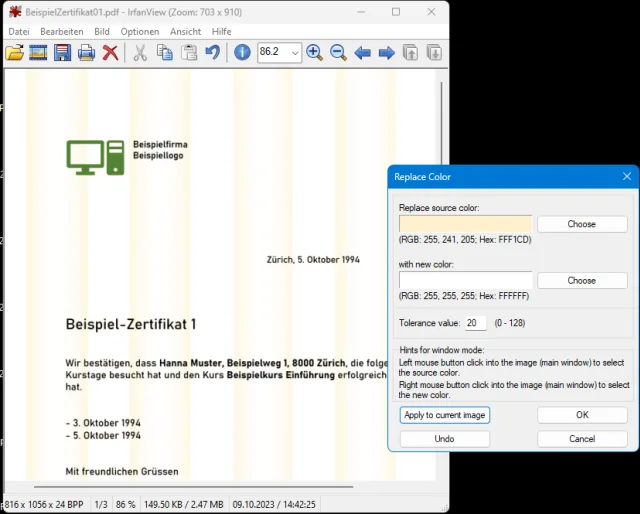The width and height of the screenshot is (640, 514).
Task: Click the Copy icon in toolbar
Action: (x=165, y=53)
